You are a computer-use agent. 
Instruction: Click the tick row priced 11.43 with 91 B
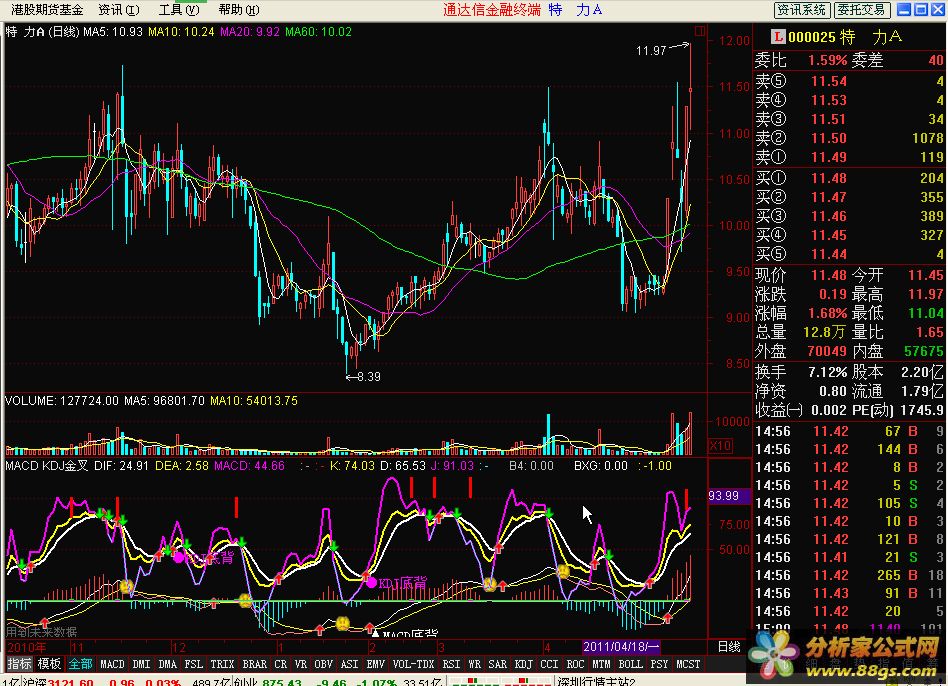pos(849,593)
